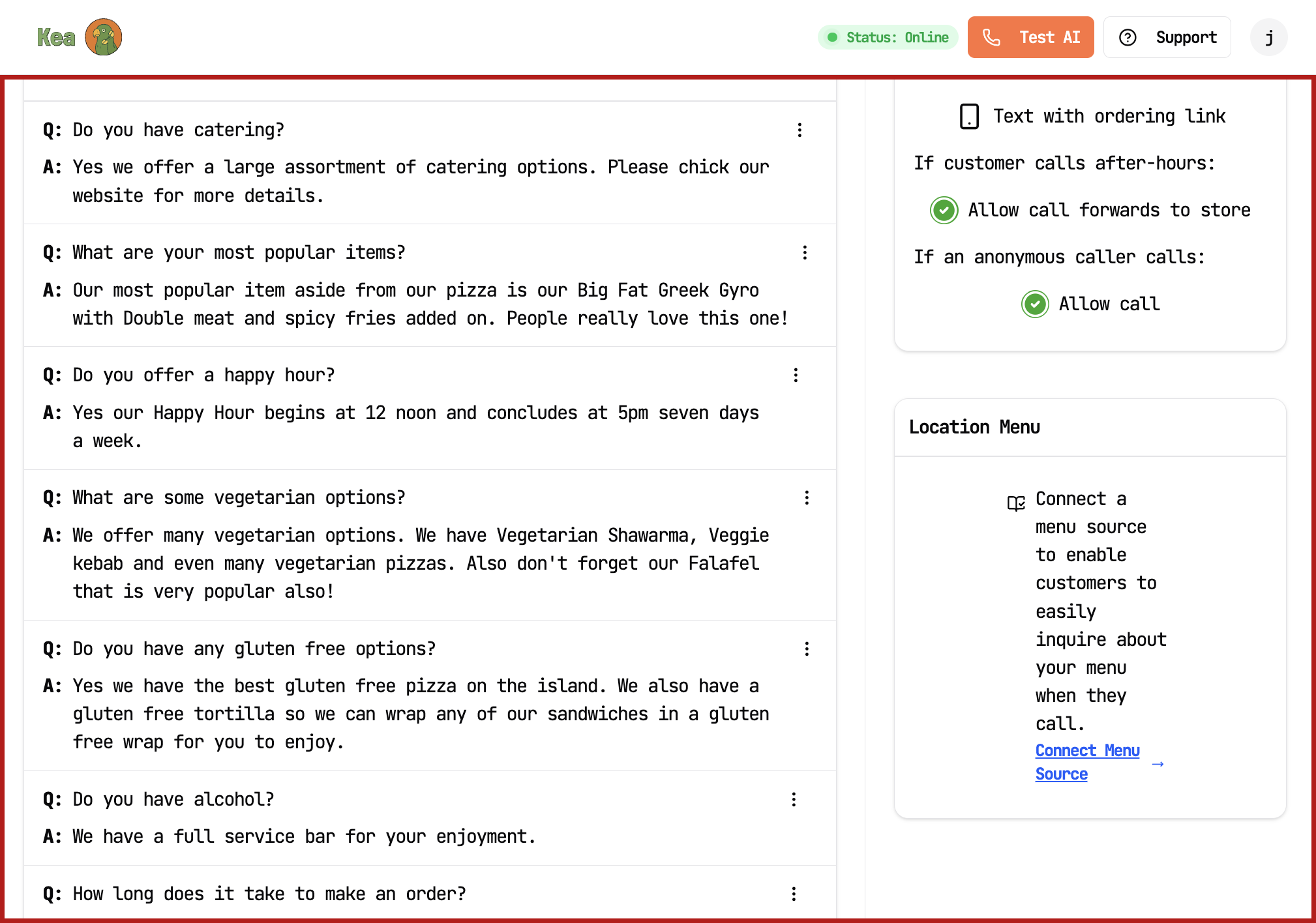Open options menu for gluten free question
This screenshot has width=1316, height=923.
coord(807,649)
